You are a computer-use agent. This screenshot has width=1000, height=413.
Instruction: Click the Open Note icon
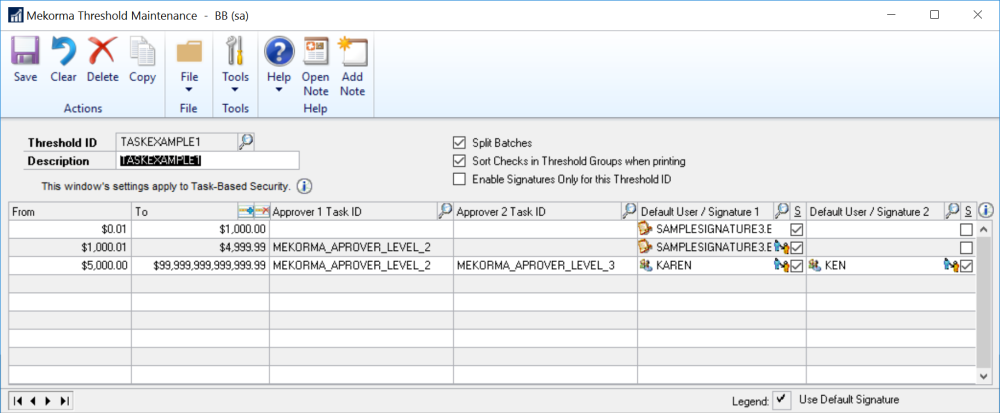click(x=316, y=52)
